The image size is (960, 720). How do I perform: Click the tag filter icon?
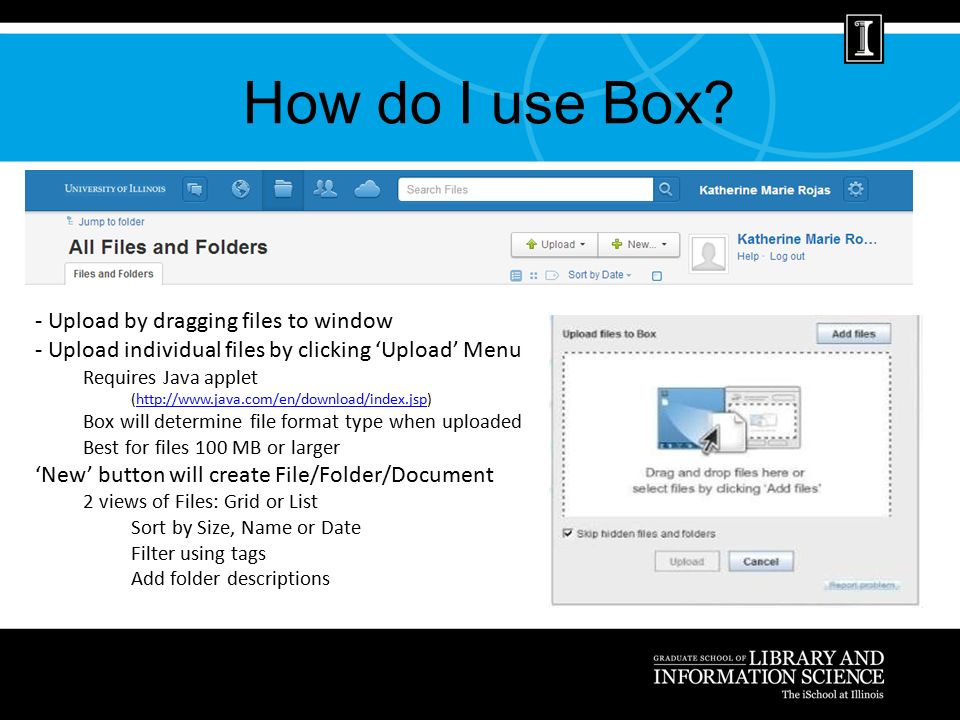552,276
